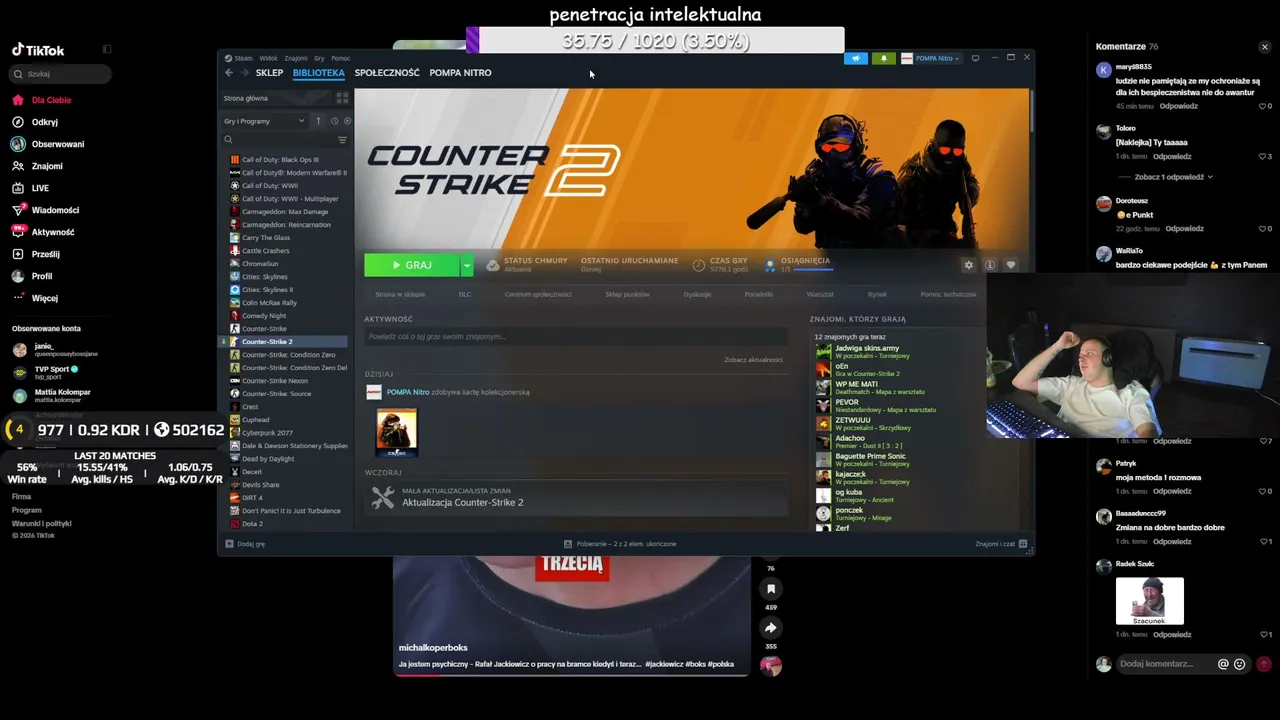This screenshot has width=1280, height=720.
Task: Close the TikTok Komentarze panel
Action: coord(1264,47)
